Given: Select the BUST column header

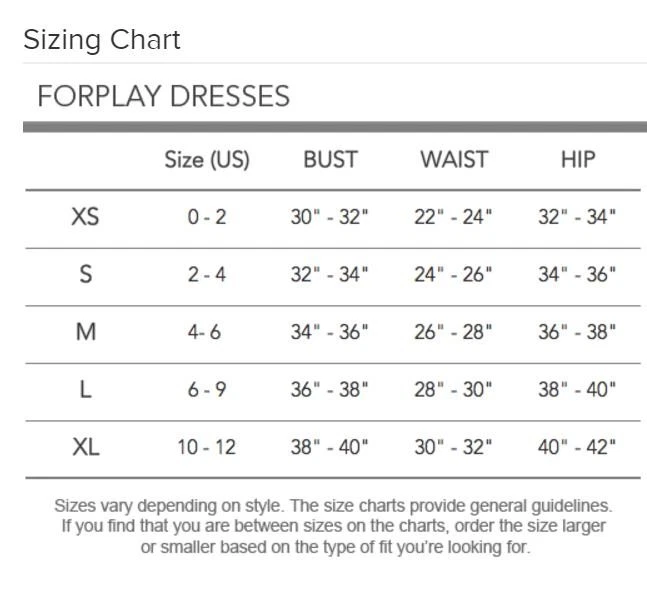Looking at the screenshot, I should tap(330, 160).
